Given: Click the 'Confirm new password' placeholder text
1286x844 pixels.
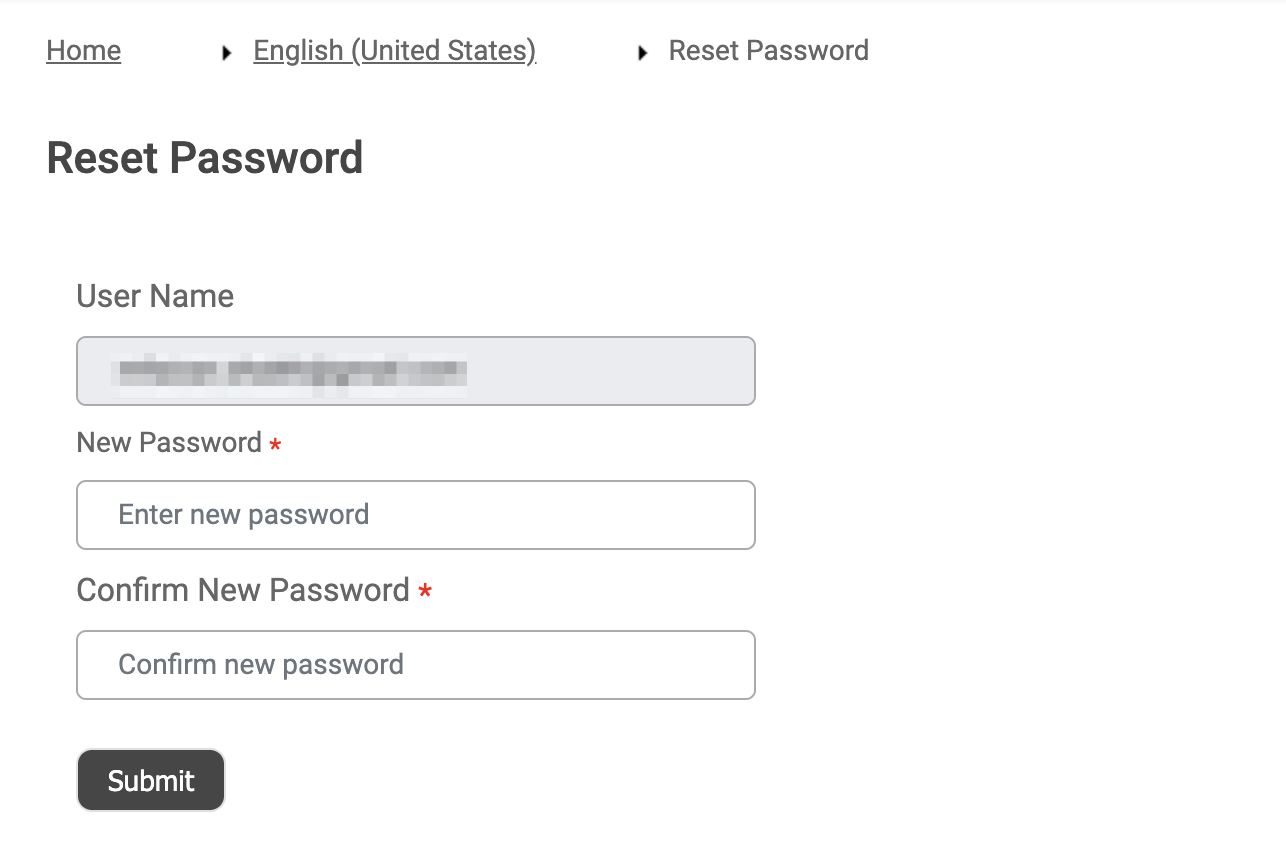Looking at the screenshot, I should (261, 665).
